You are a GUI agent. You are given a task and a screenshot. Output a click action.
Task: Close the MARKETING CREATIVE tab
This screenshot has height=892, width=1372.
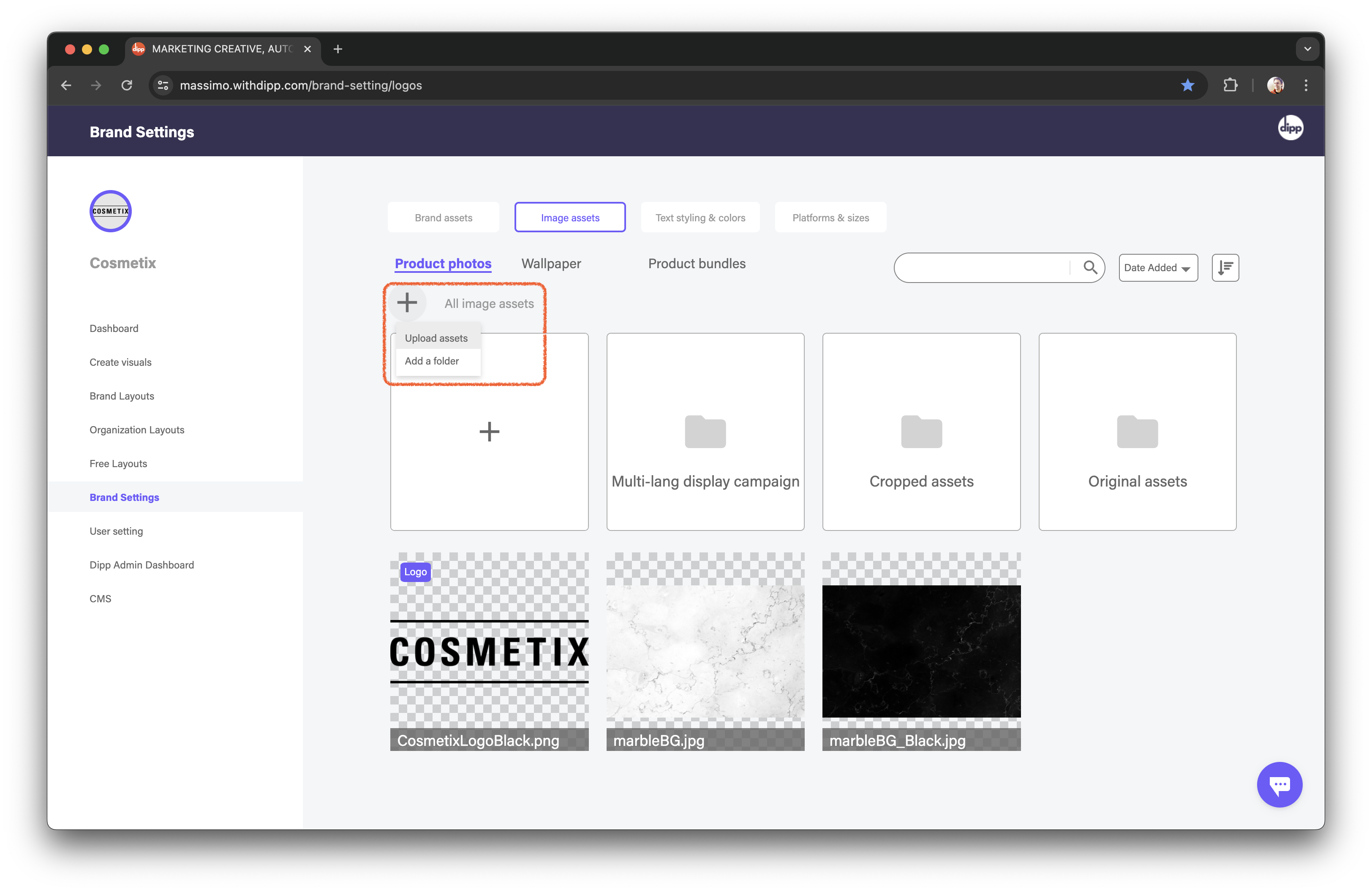pos(307,49)
